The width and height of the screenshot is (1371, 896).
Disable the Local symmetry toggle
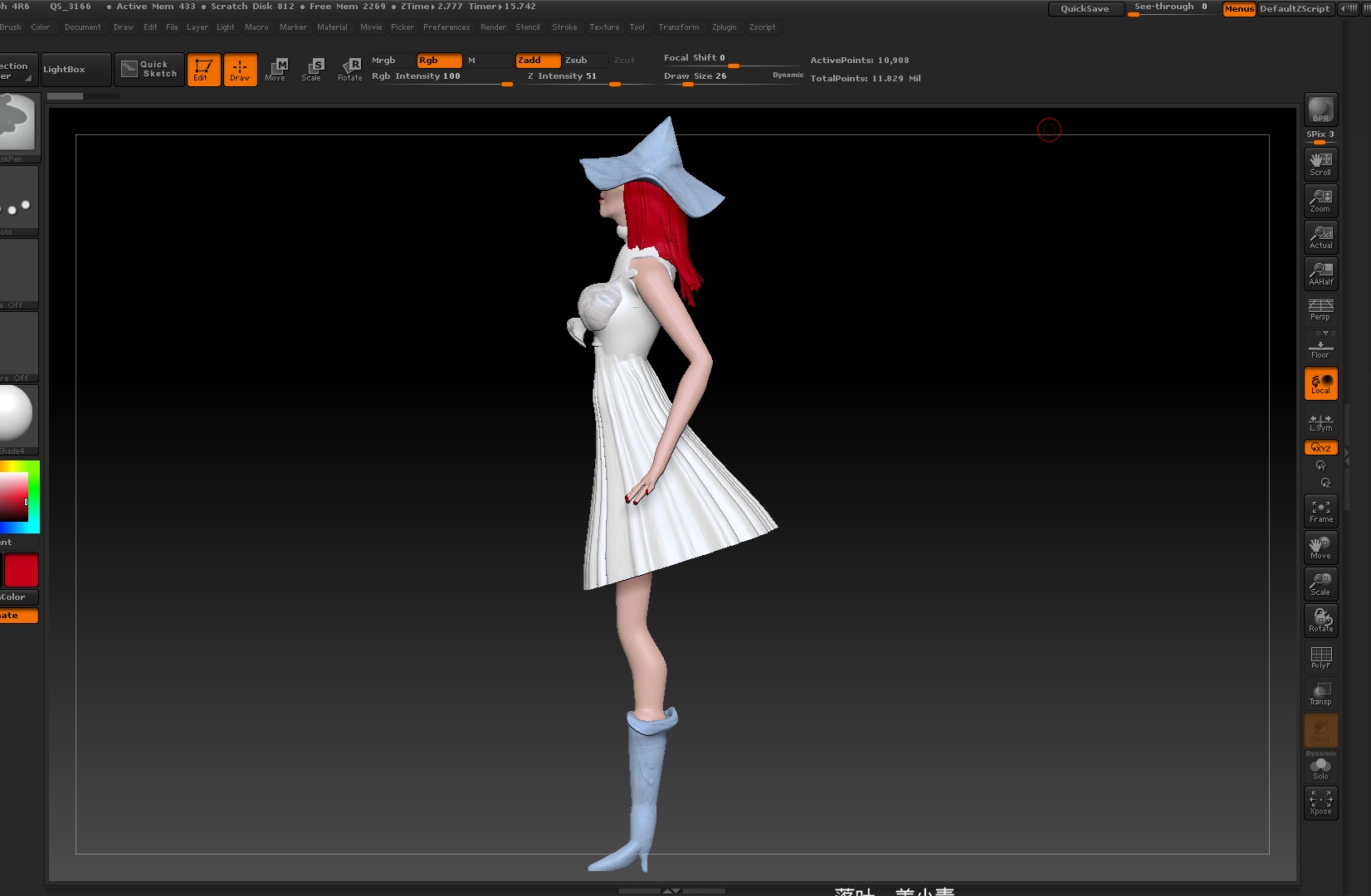[1320, 383]
